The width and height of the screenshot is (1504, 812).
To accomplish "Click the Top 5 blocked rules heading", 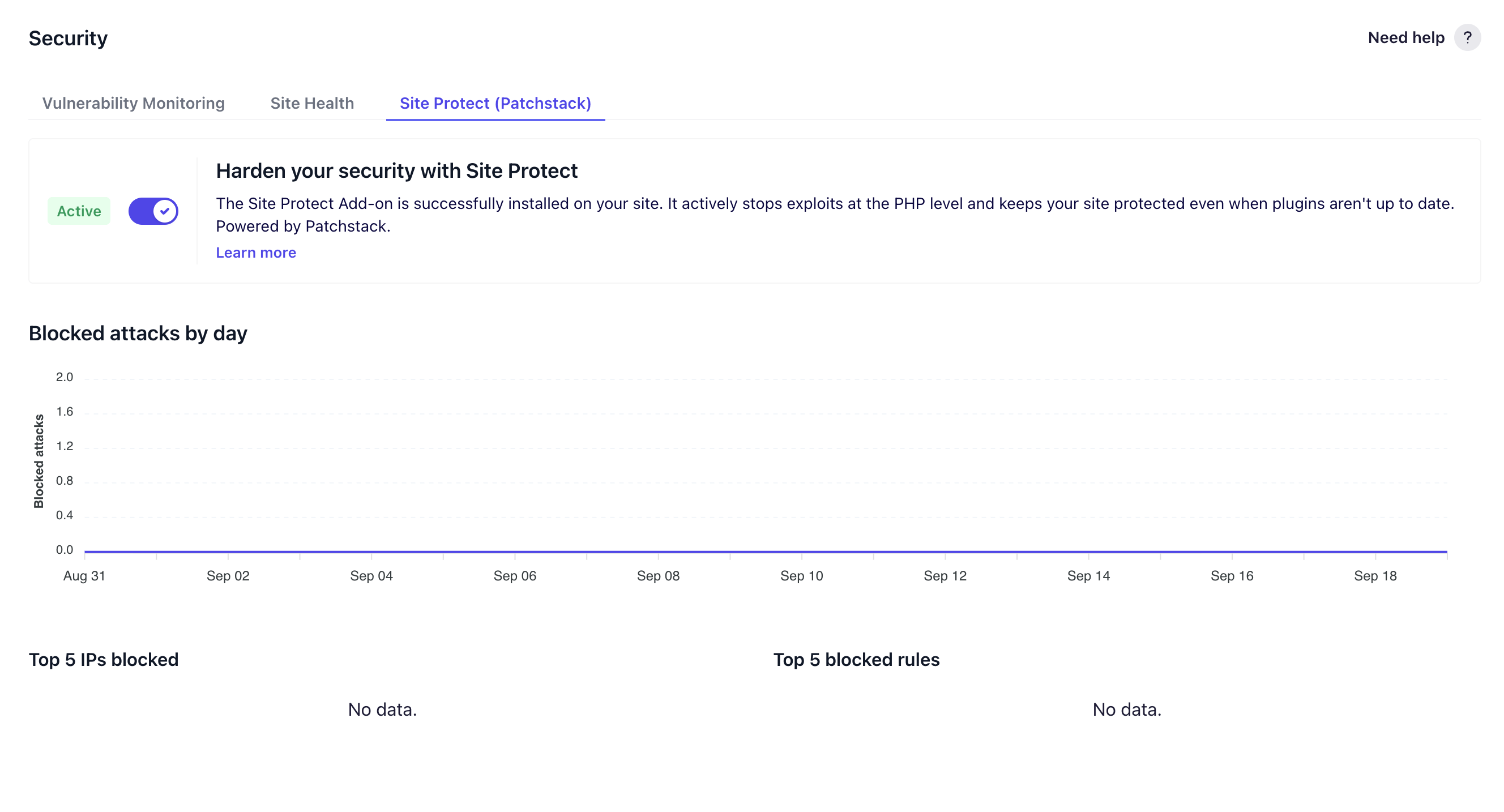I will click(x=856, y=660).
